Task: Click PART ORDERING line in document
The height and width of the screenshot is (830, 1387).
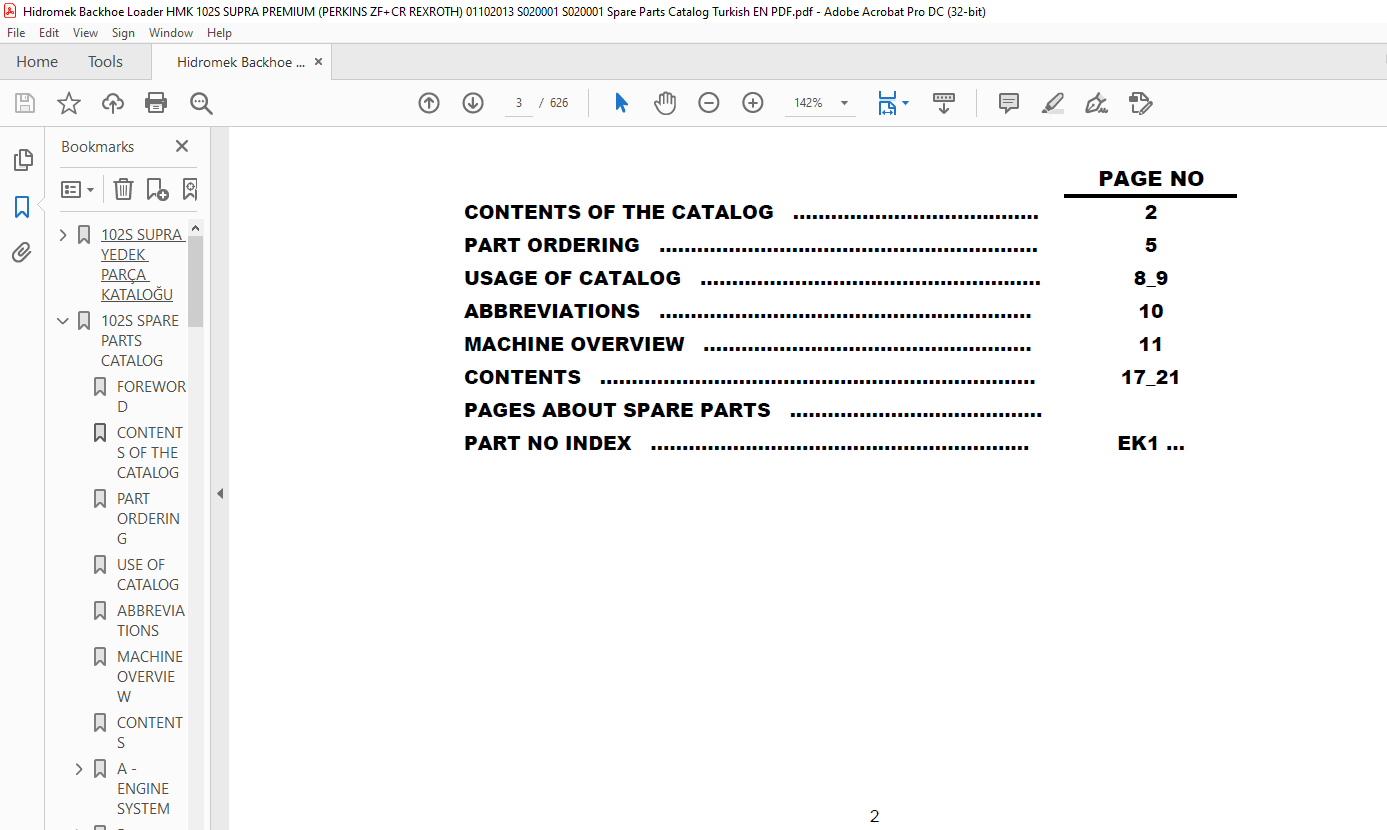Action: pos(750,245)
